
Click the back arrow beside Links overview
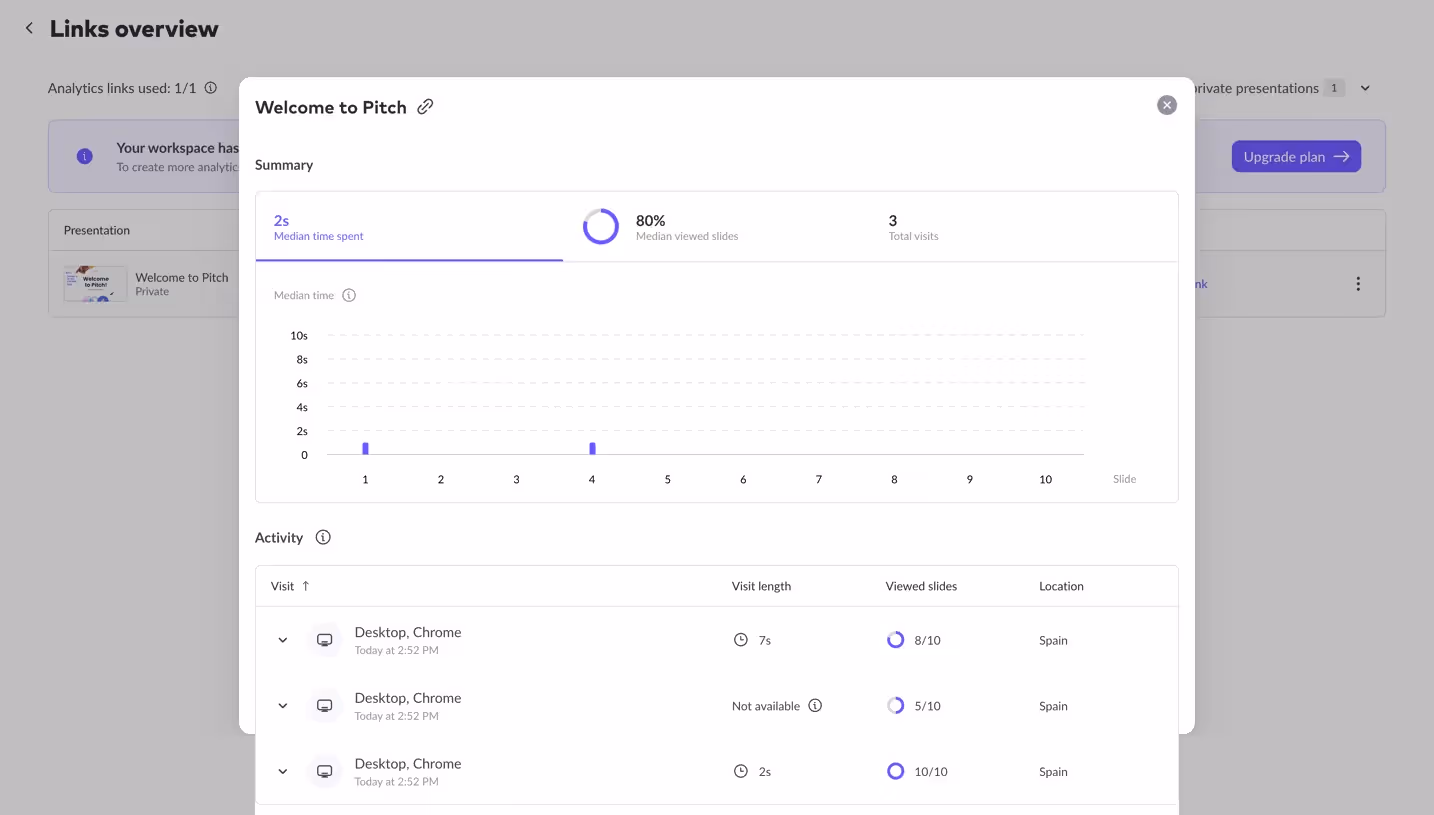[x=29, y=28]
